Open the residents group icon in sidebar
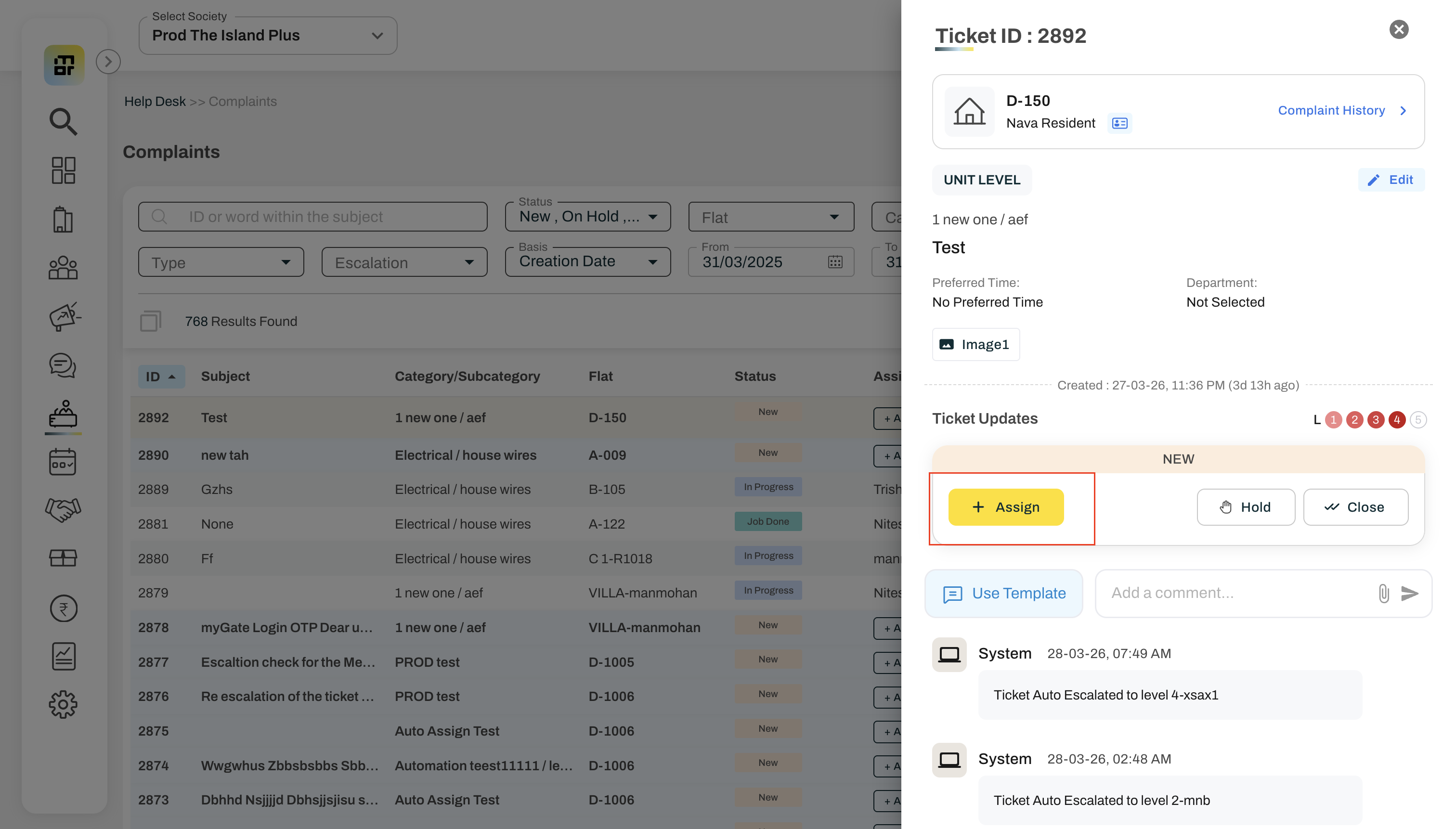This screenshot has width=1456, height=829. [63, 268]
